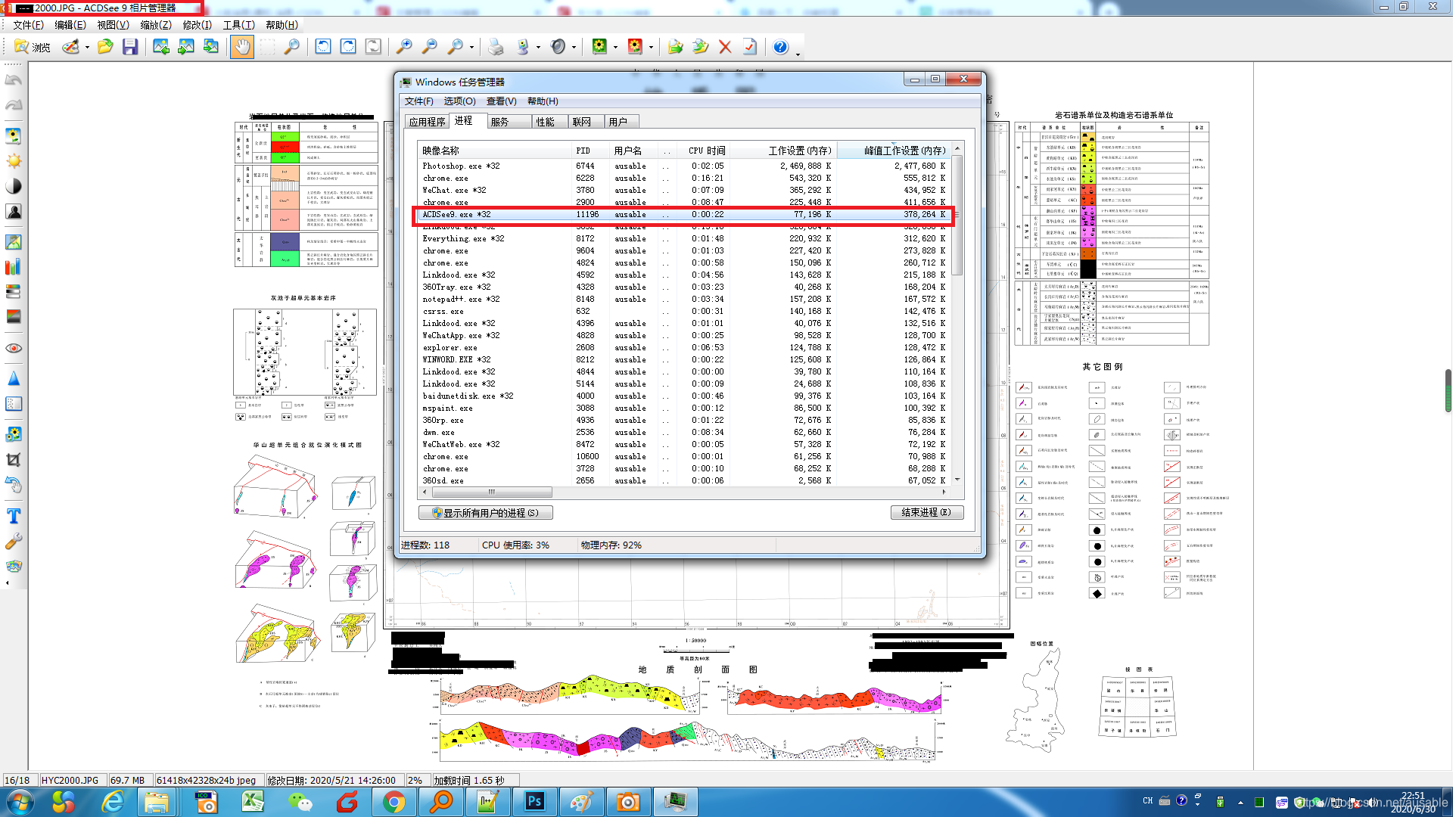Screen dimensions: 1456x817
Task: Open dropdown arrow beside the speaker icon
Action: [x=574, y=47]
